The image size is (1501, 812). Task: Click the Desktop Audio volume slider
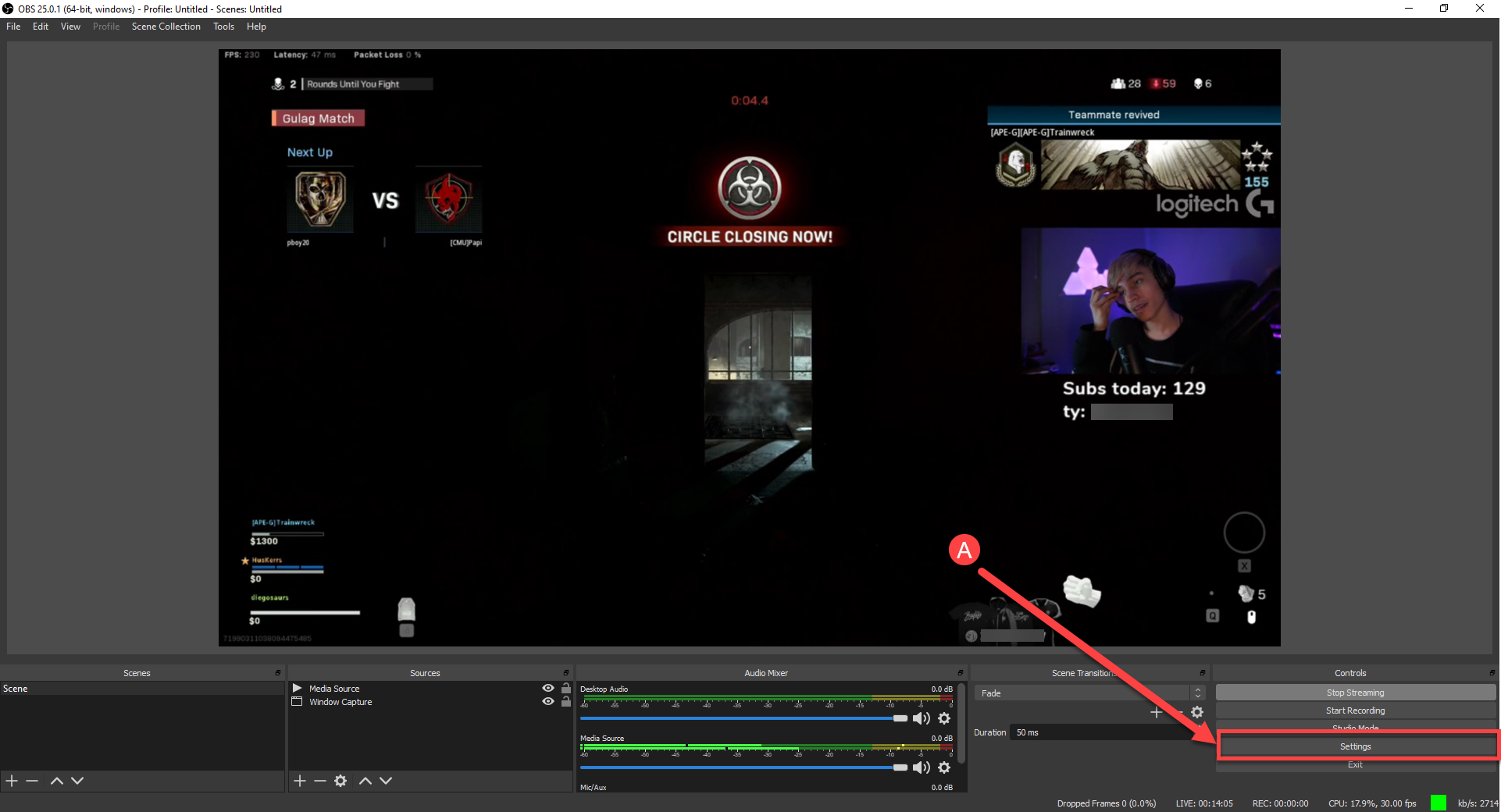pyautogui.click(x=743, y=718)
